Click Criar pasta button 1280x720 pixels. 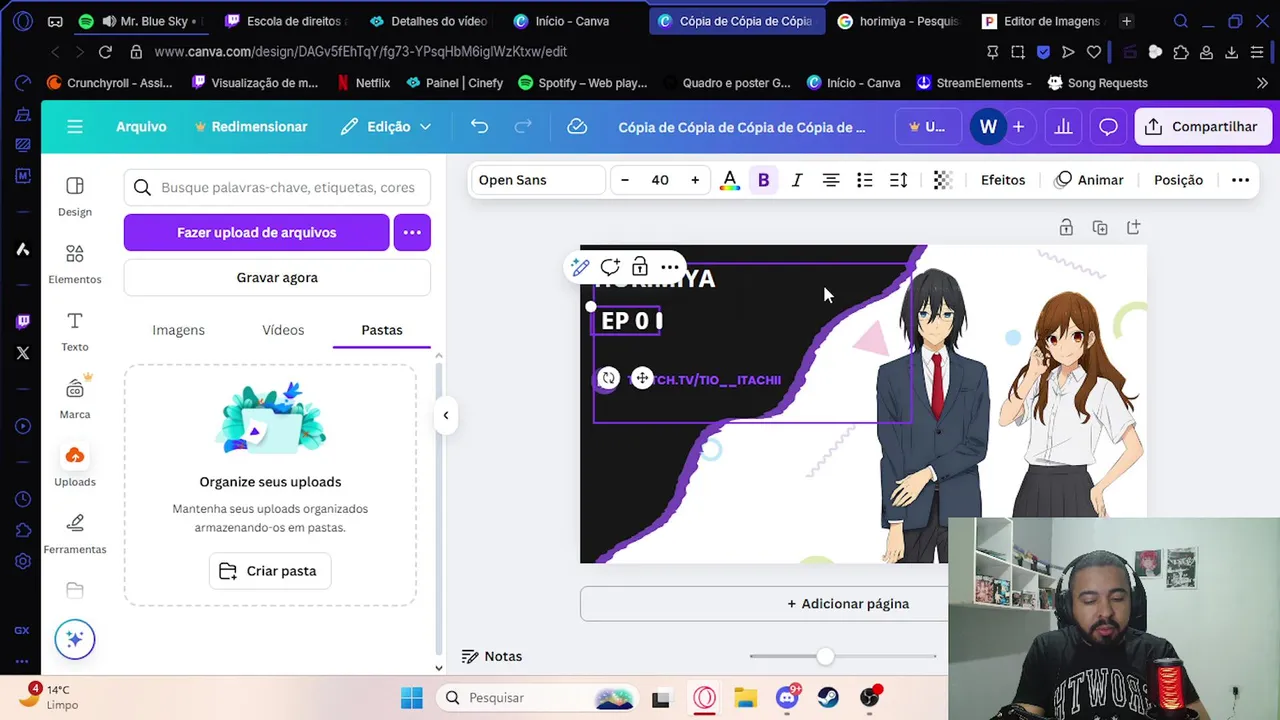pyautogui.click(x=270, y=571)
